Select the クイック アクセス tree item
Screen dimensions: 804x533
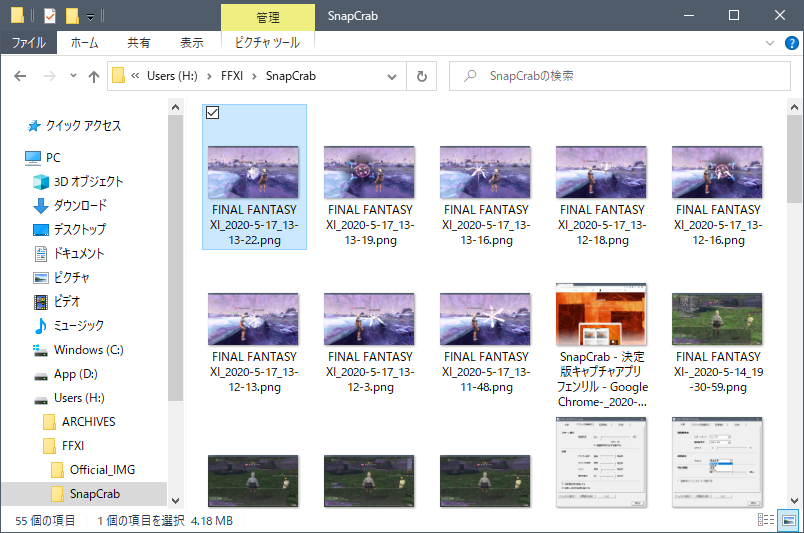point(74,126)
